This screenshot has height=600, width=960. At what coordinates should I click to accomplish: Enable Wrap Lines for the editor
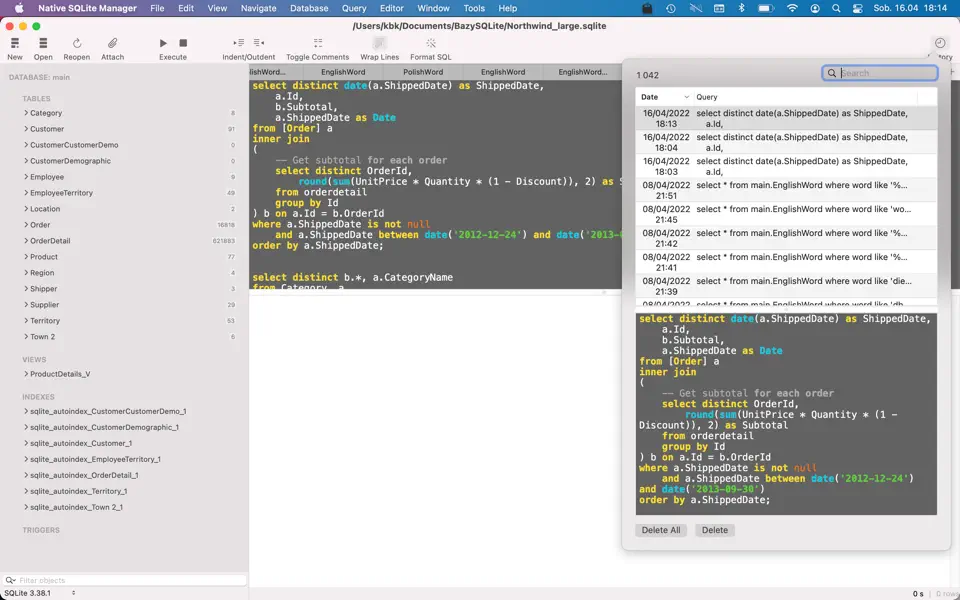pyautogui.click(x=378, y=45)
